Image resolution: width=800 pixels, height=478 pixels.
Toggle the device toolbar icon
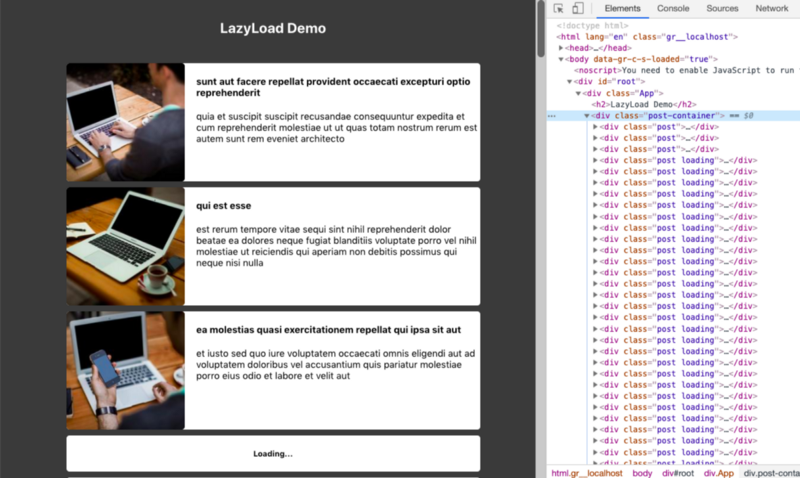577,8
